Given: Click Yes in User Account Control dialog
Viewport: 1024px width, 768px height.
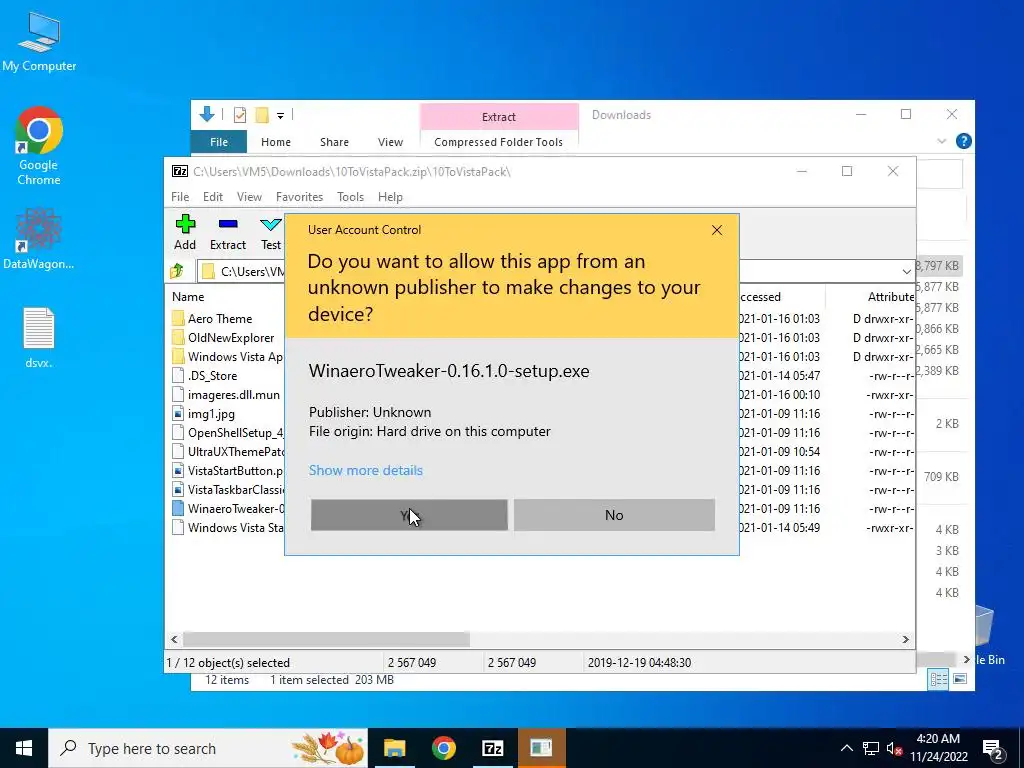Looking at the screenshot, I should 409,515.
